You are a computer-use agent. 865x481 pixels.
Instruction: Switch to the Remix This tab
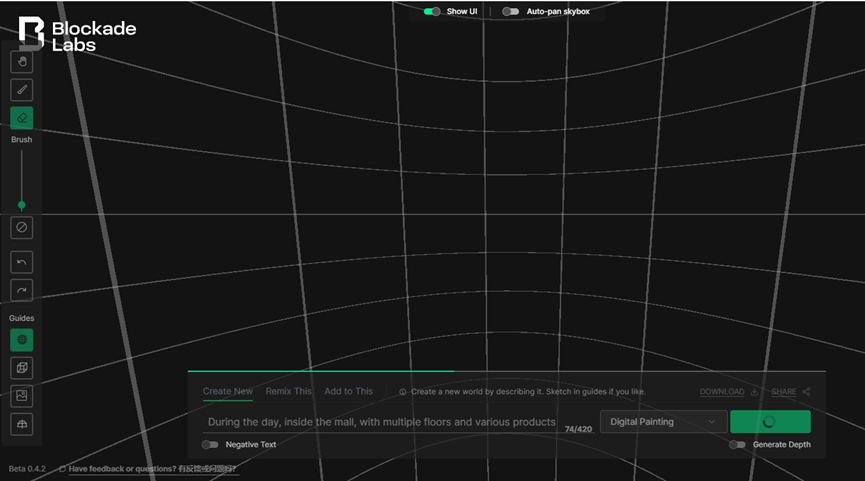288,391
